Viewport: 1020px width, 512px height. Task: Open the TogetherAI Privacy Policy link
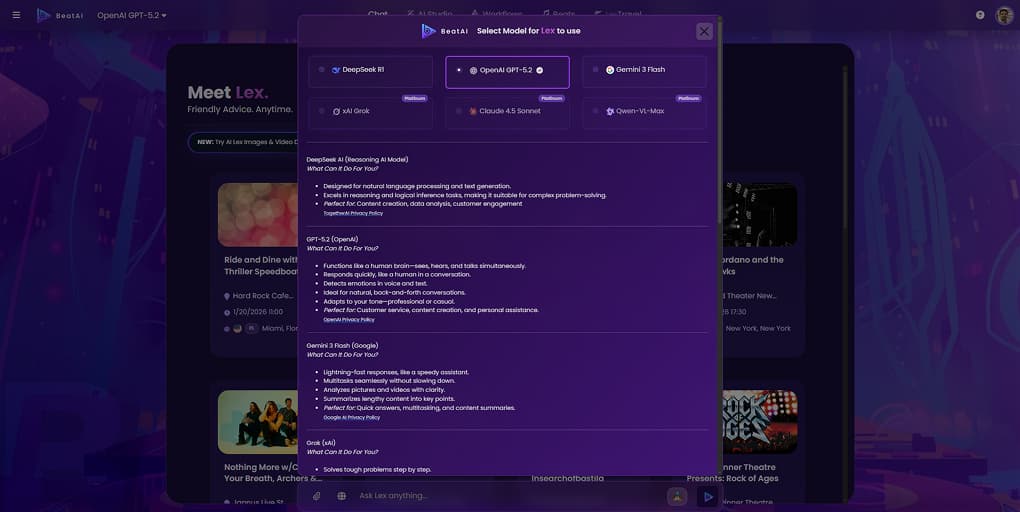[x=353, y=213]
